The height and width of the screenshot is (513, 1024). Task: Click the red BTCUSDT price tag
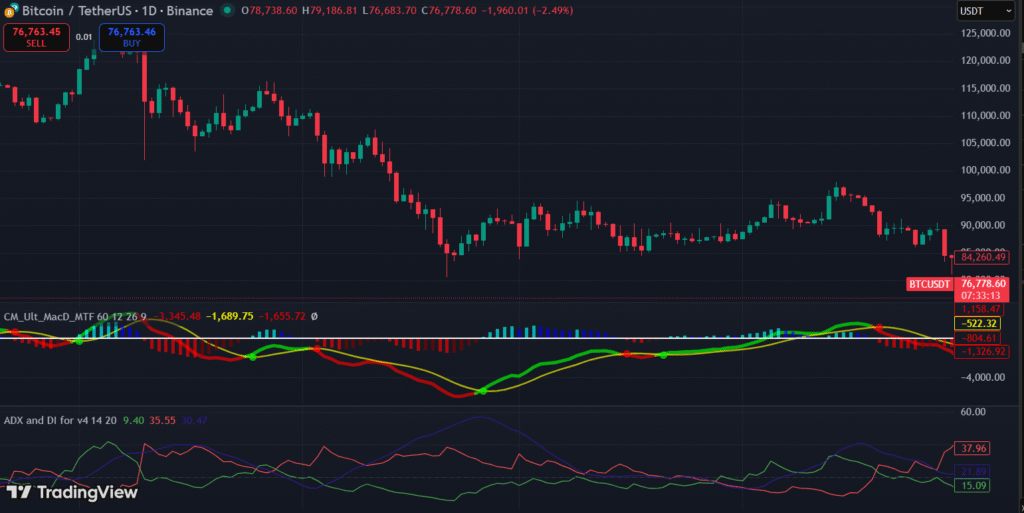(930, 284)
